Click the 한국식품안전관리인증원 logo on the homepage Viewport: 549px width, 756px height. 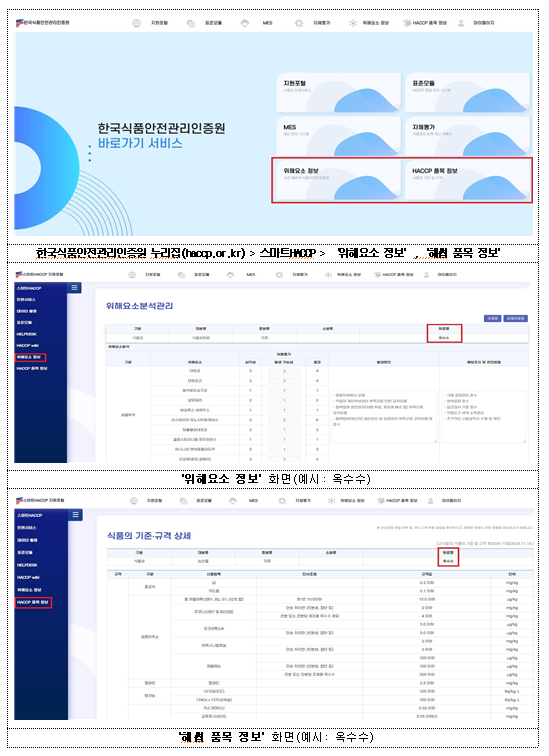[x=42, y=22]
